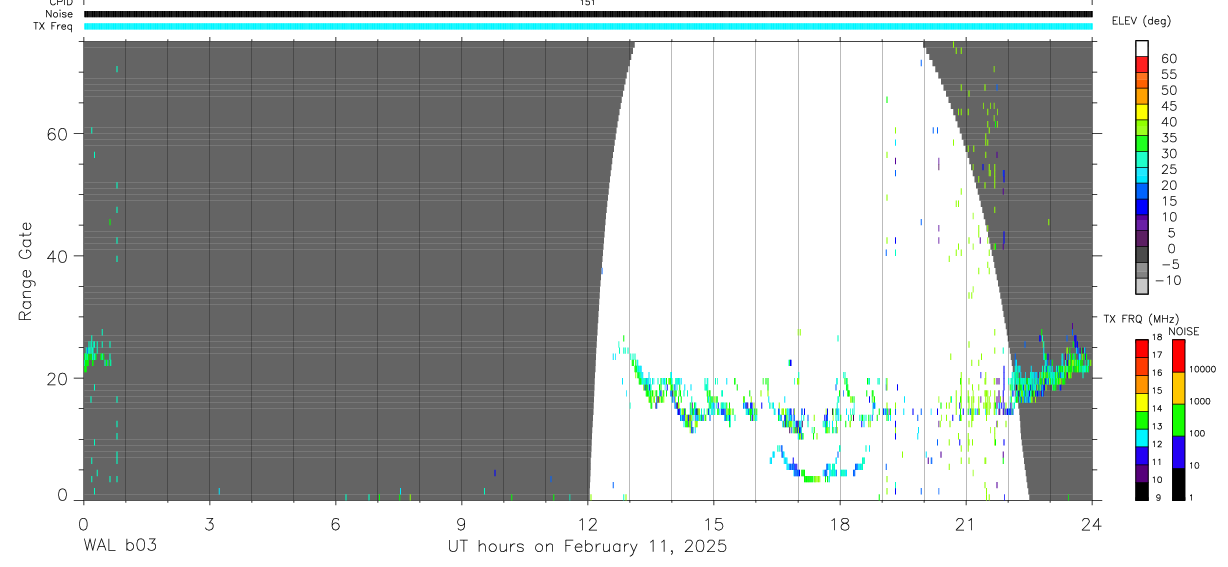Screen dimensions: 1228x567
Task: Pick the yellow TX FRQ swatch between 14 and 15
Action: (1142, 401)
